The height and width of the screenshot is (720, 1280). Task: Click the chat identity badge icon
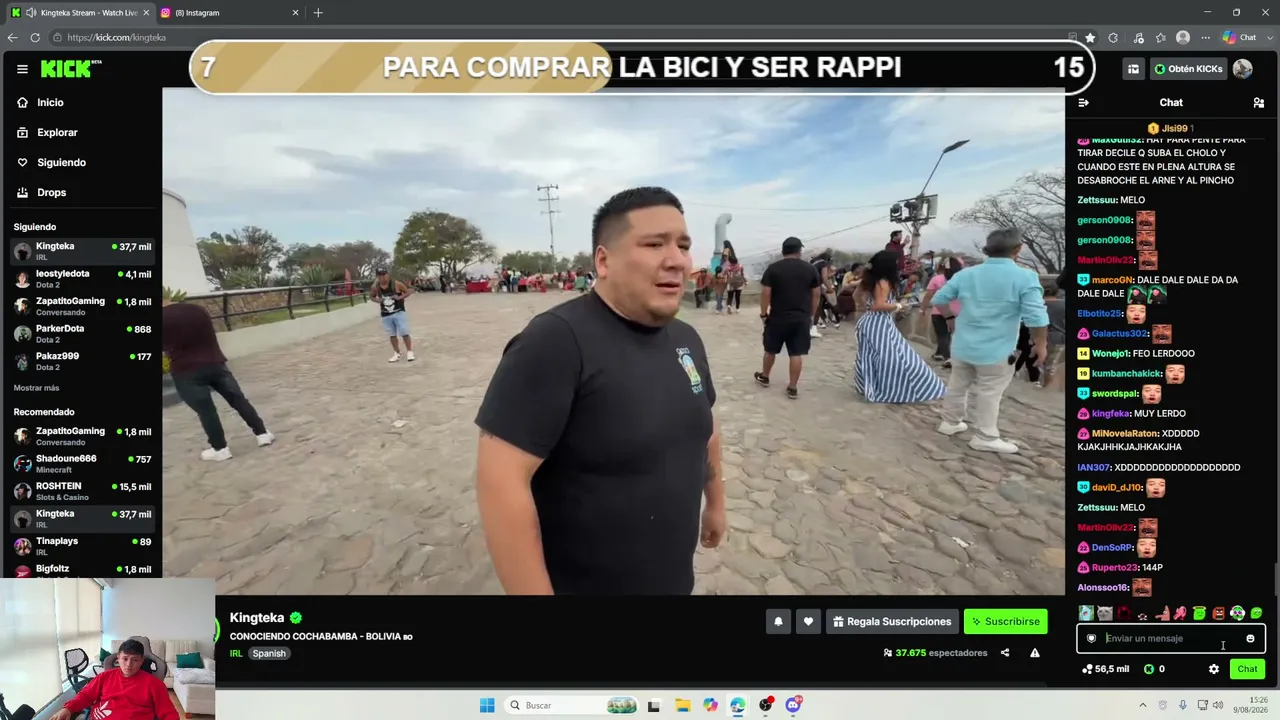1091,638
